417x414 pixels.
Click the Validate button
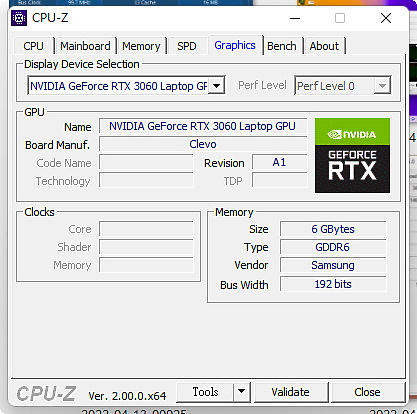point(291,392)
